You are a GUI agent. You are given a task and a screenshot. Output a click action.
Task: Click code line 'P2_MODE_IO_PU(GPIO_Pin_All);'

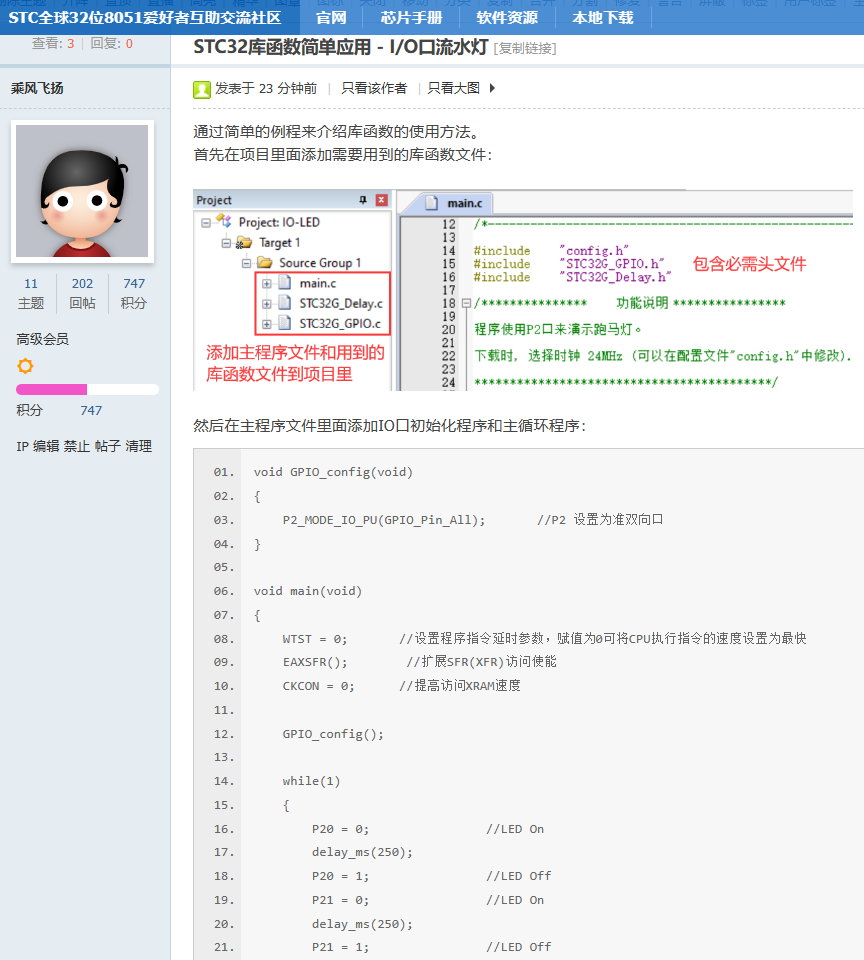pyautogui.click(x=384, y=520)
